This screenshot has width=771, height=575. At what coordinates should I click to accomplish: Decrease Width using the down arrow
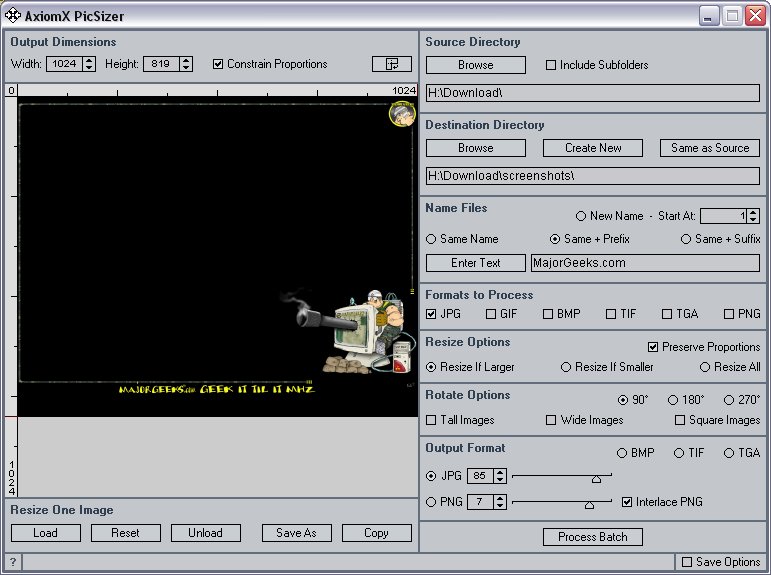89,68
